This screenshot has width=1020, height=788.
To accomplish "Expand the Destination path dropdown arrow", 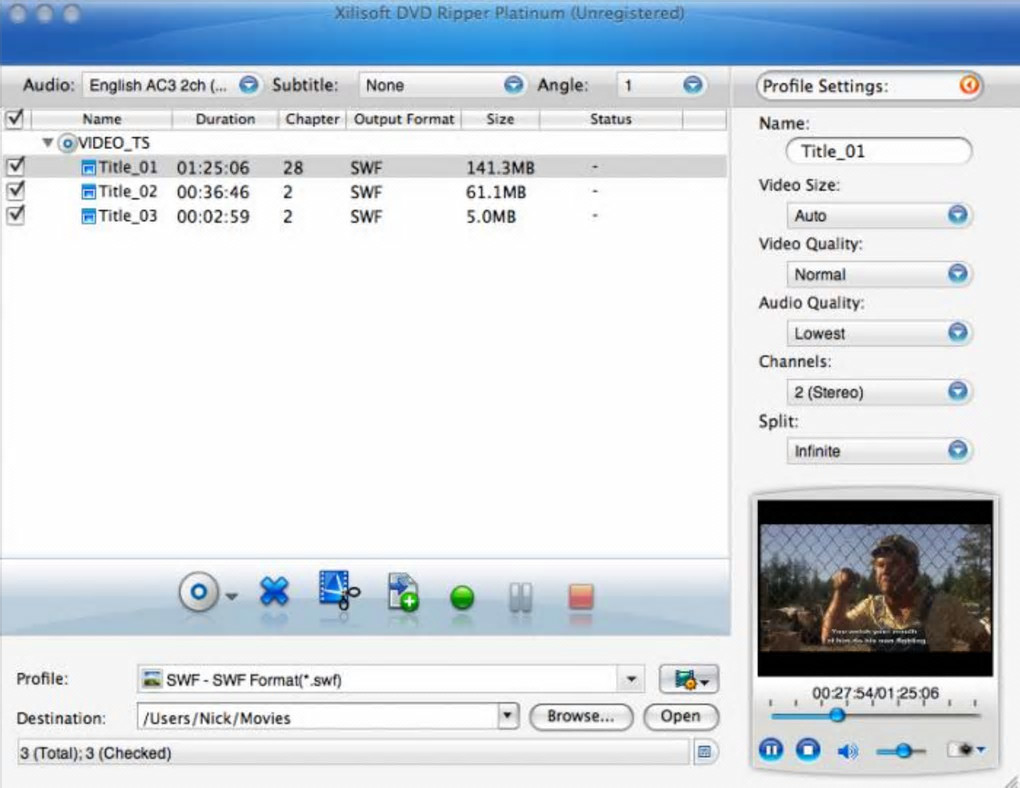I will tap(508, 717).
